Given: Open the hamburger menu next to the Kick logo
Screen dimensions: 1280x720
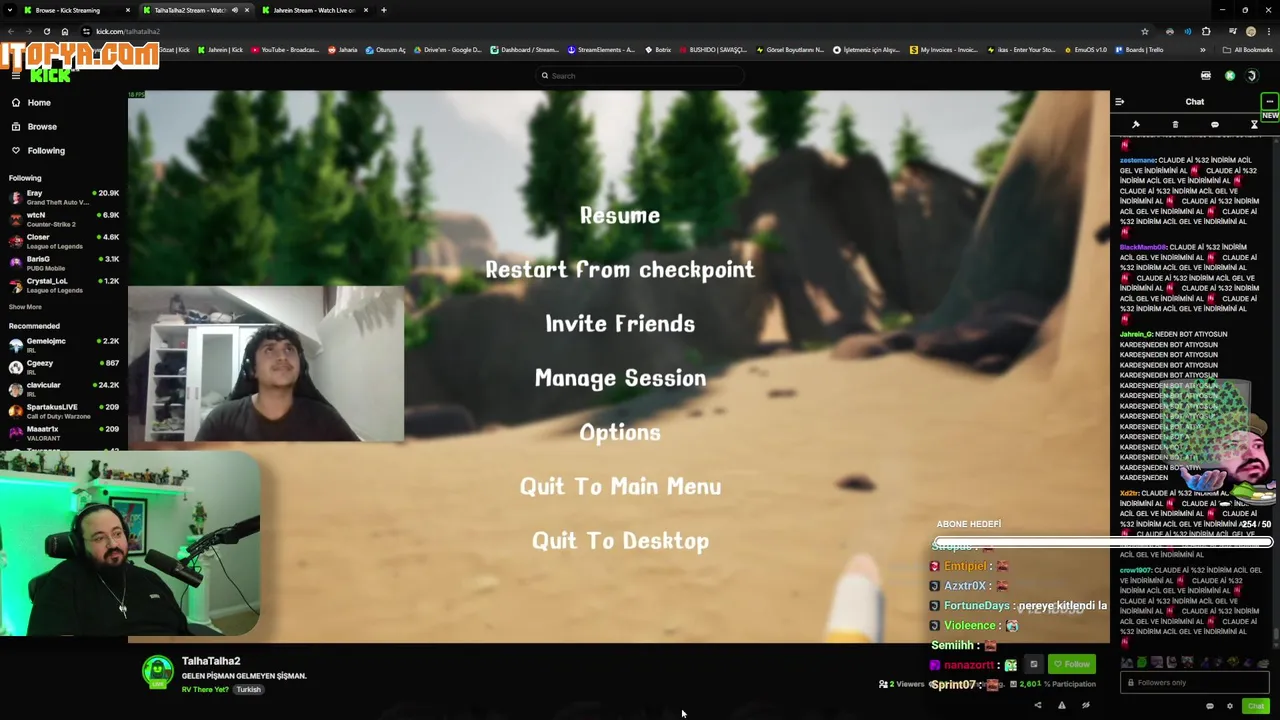Looking at the screenshot, I should coord(16,76).
